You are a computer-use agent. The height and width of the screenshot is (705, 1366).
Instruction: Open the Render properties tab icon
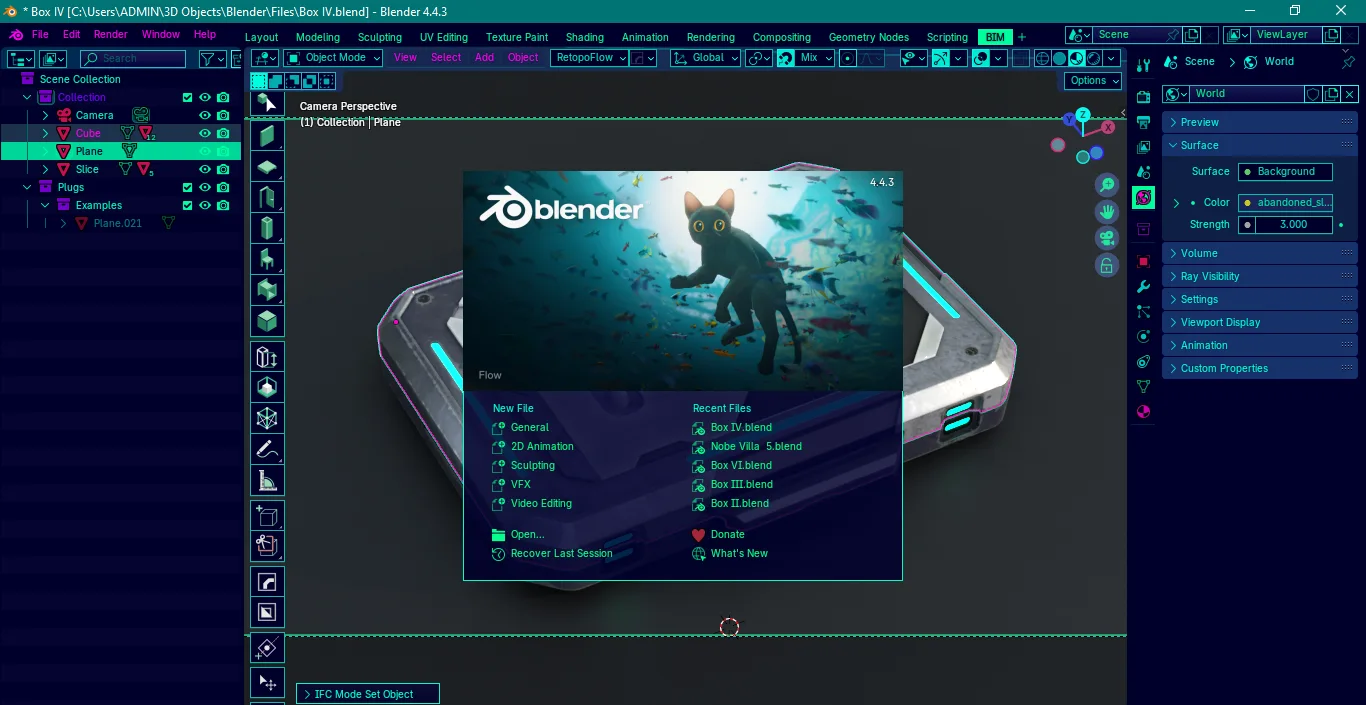pos(1144,97)
